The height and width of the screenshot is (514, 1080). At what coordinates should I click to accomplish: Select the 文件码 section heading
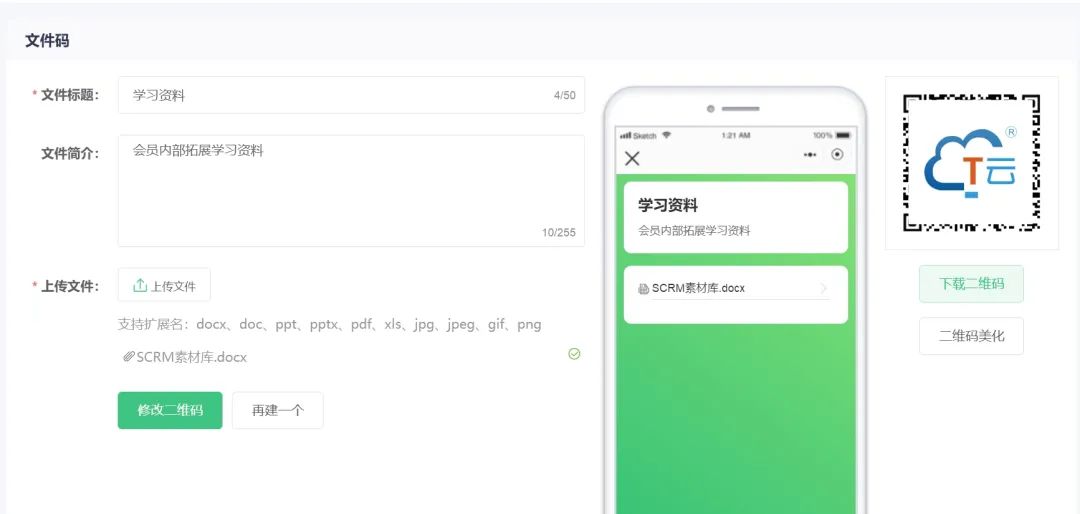(x=47, y=41)
